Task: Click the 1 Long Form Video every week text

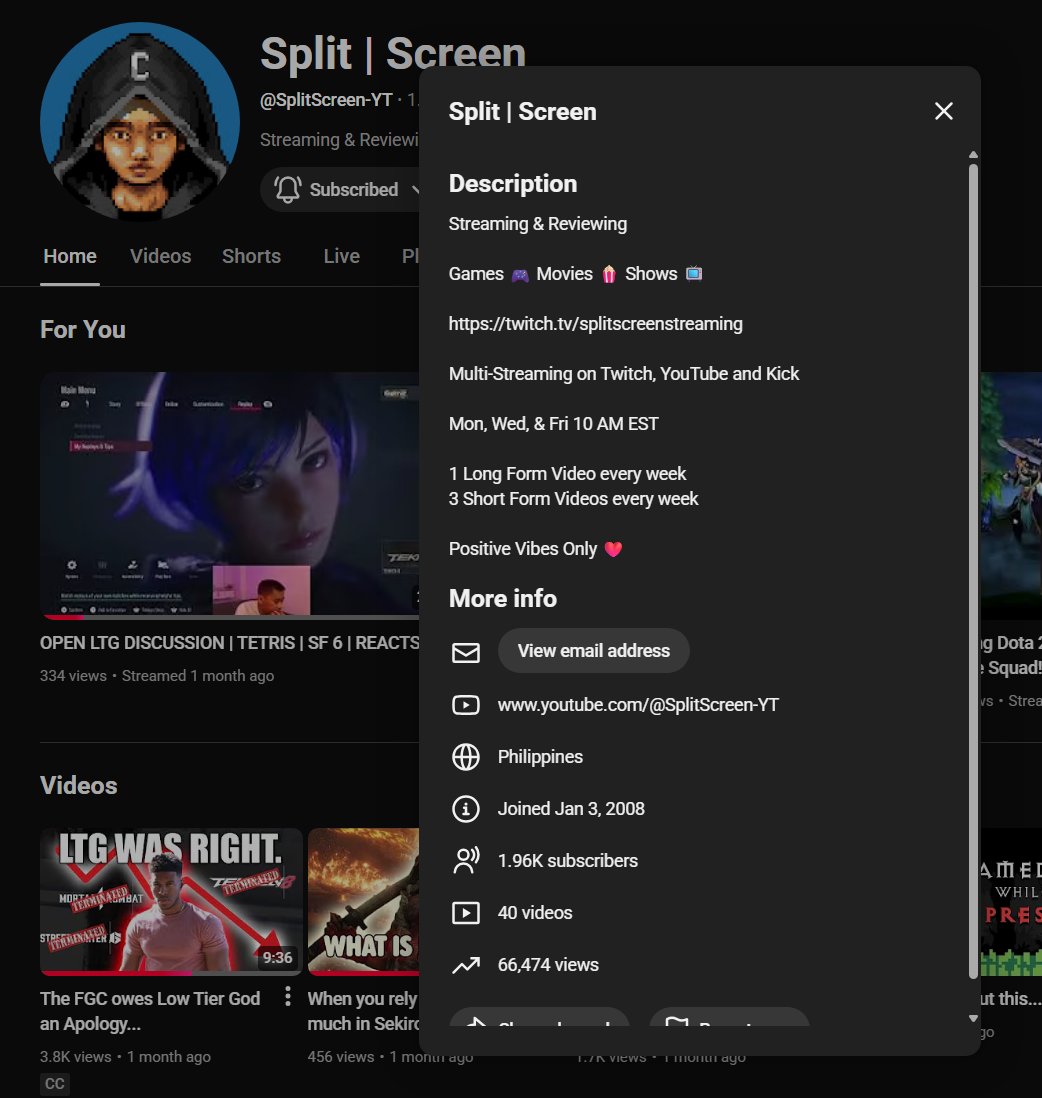Action: pyautogui.click(x=567, y=473)
